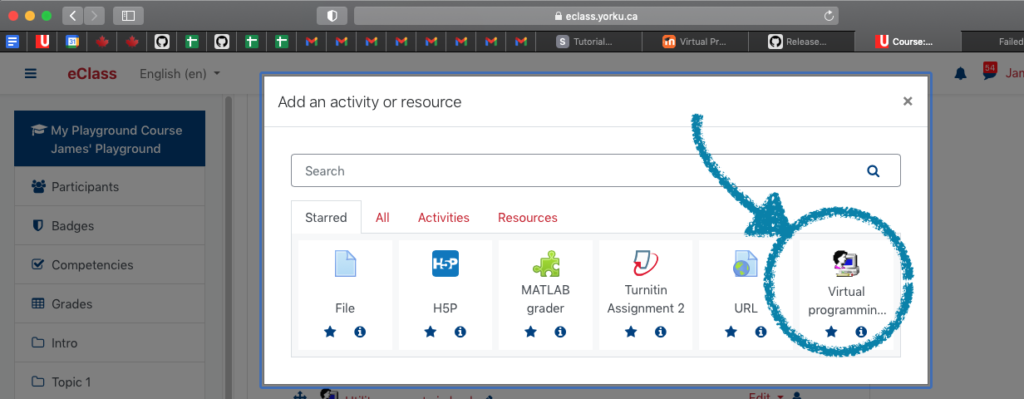1024x399 pixels.
Task: Go back in Safari history
Action: coord(72,16)
